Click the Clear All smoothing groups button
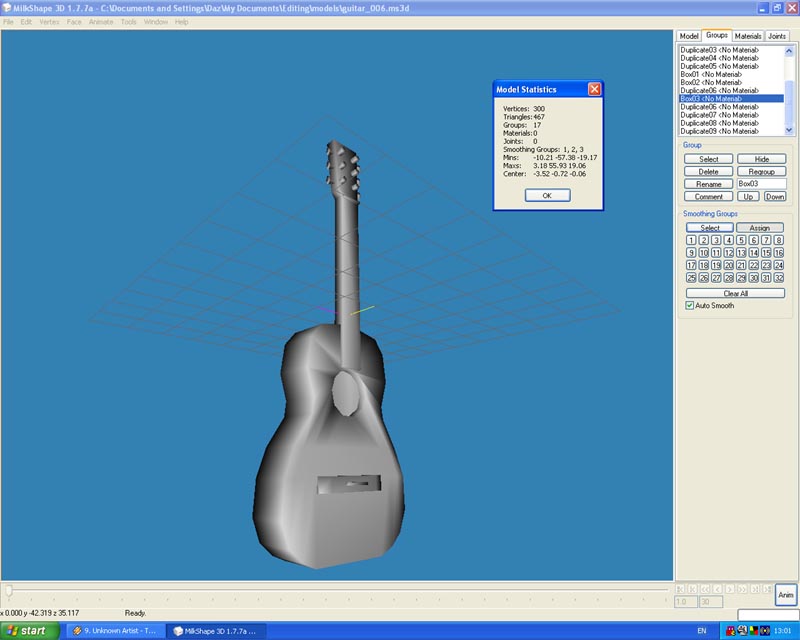800x640 pixels. click(x=735, y=293)
